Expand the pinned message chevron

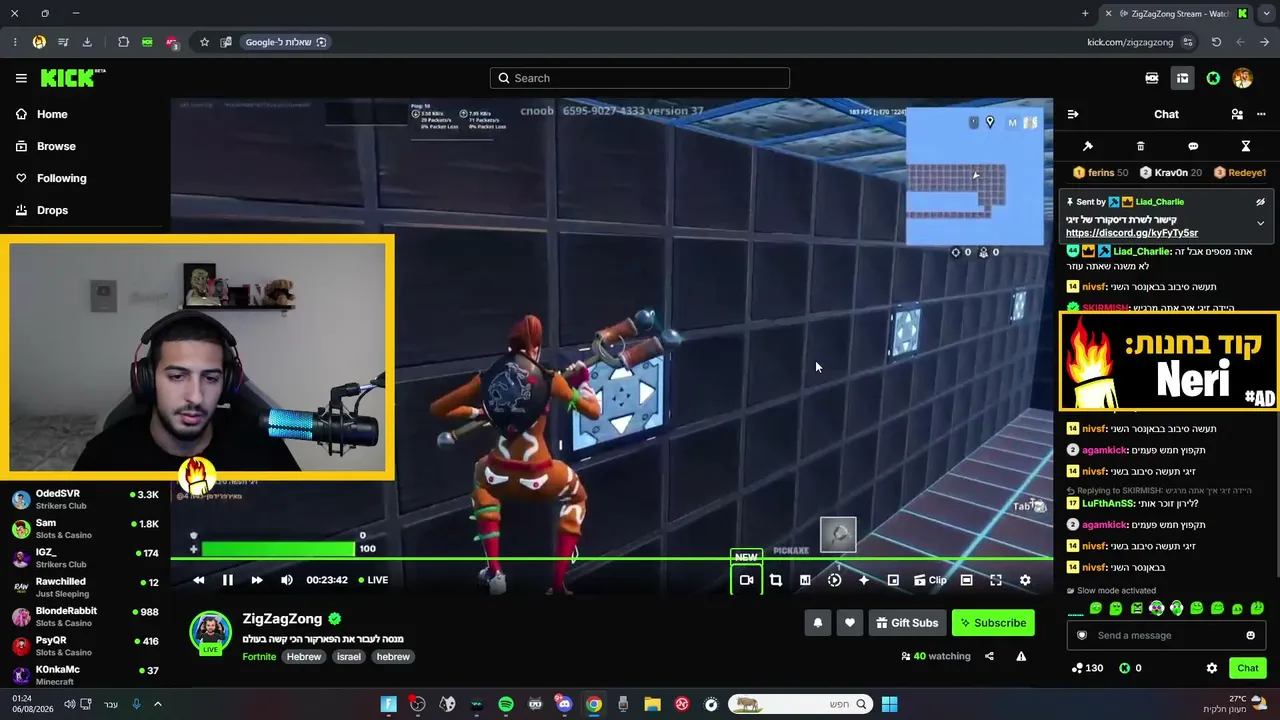click(x=1260, y=223)
